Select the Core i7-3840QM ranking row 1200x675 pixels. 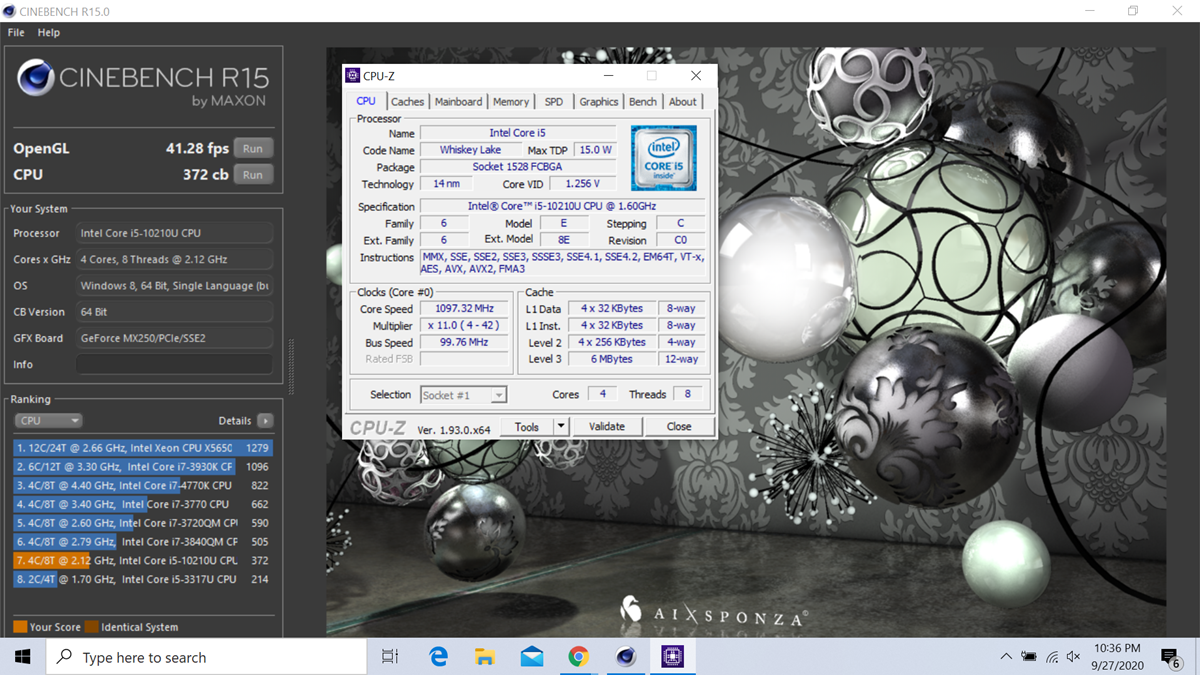click(x=143, y=542)
